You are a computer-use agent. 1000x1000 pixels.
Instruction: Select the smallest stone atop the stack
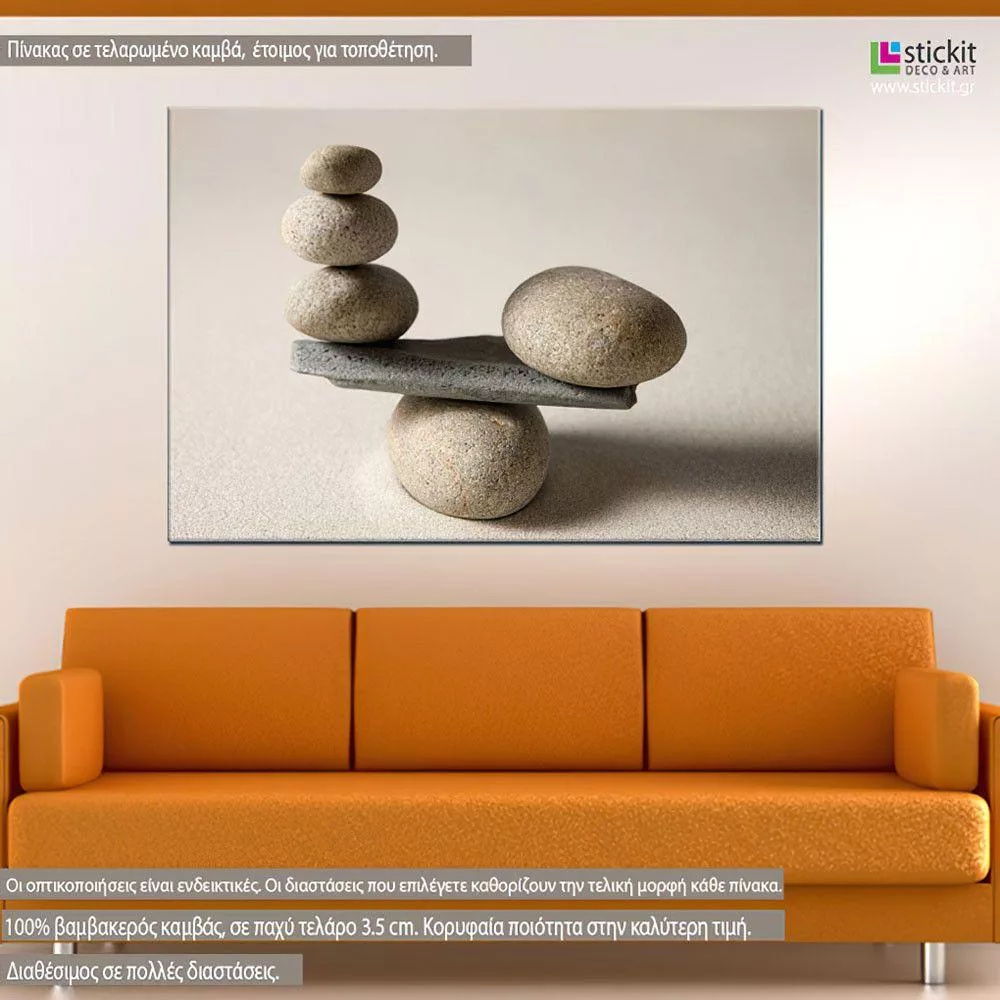(340, 169)
